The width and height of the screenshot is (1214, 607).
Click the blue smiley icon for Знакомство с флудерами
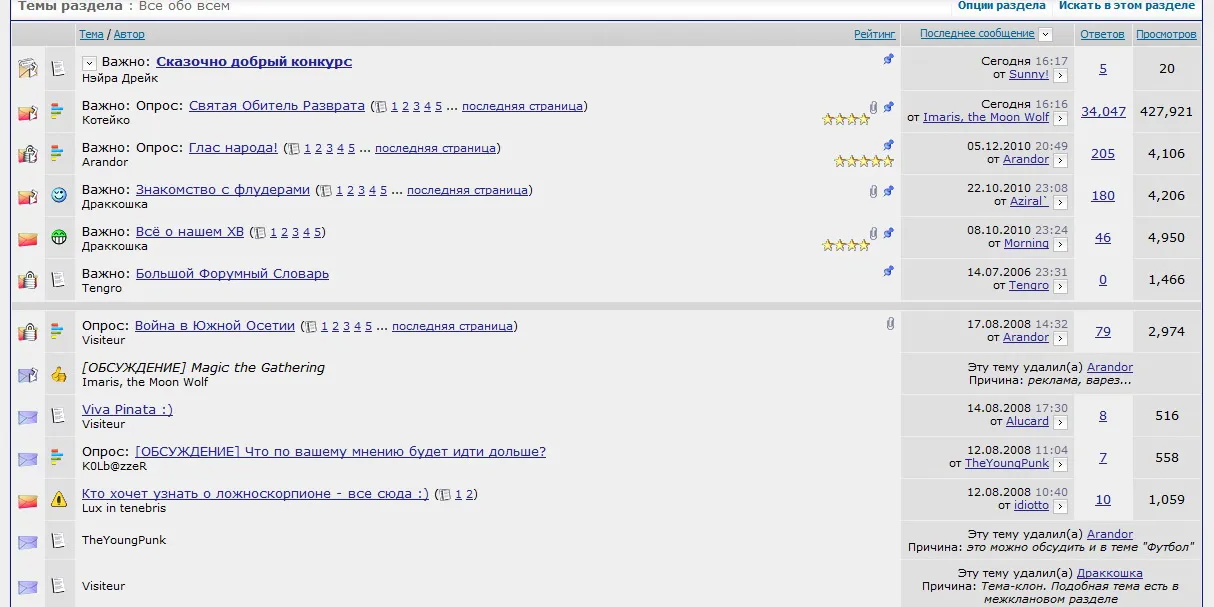tap(59, 196)
